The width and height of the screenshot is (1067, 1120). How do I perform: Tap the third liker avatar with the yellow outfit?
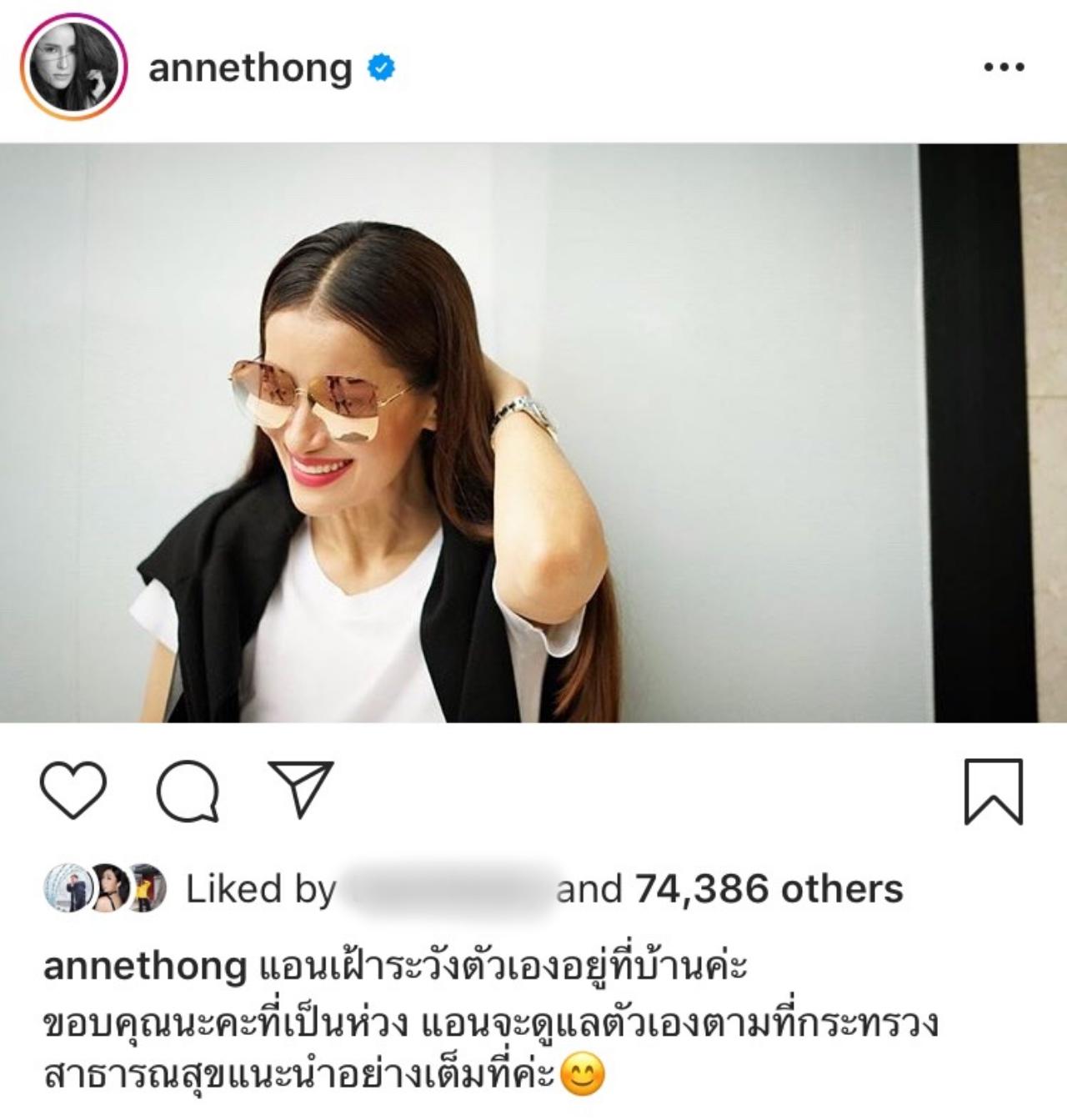click(x=146, y=889)
